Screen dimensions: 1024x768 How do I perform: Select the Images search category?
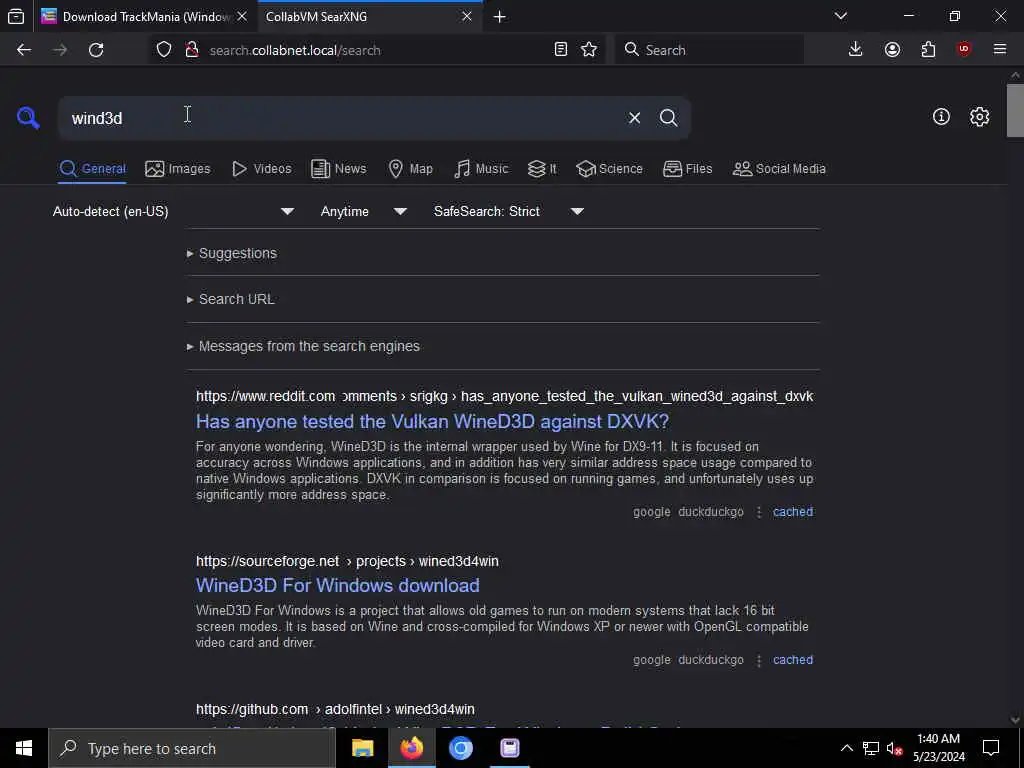point(178,169)
